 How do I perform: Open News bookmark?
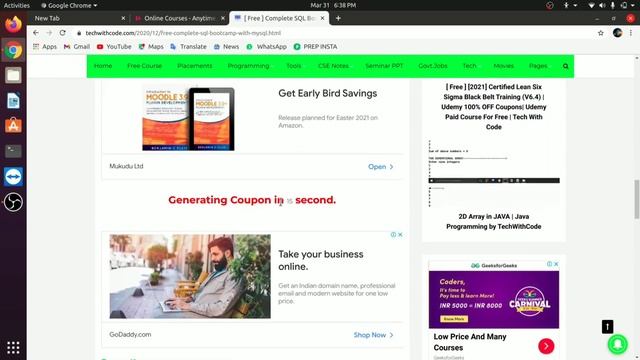click(227, 47)
